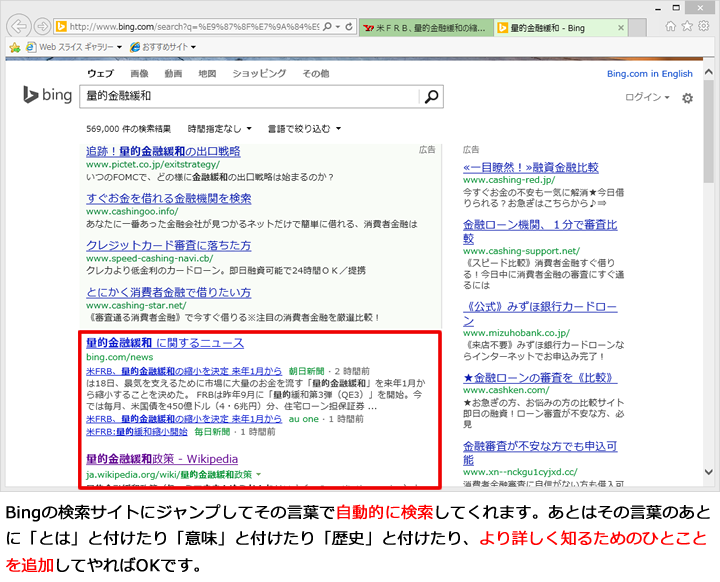
Task: Open the browser Home icon
Action: [671, 26]
